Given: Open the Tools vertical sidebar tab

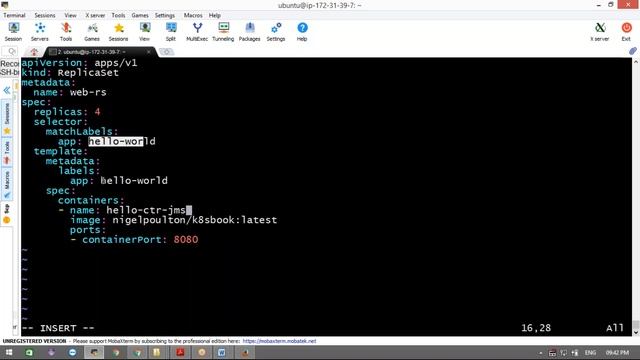Looking at the screenshot, I should [x=7, y=153].
